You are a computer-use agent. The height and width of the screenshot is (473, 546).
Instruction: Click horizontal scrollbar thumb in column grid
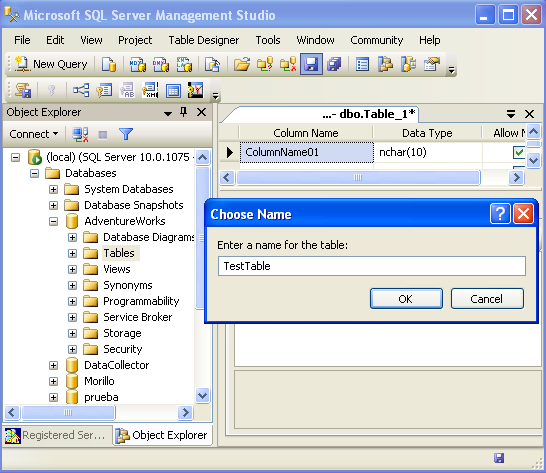click(x=358, y=178)
